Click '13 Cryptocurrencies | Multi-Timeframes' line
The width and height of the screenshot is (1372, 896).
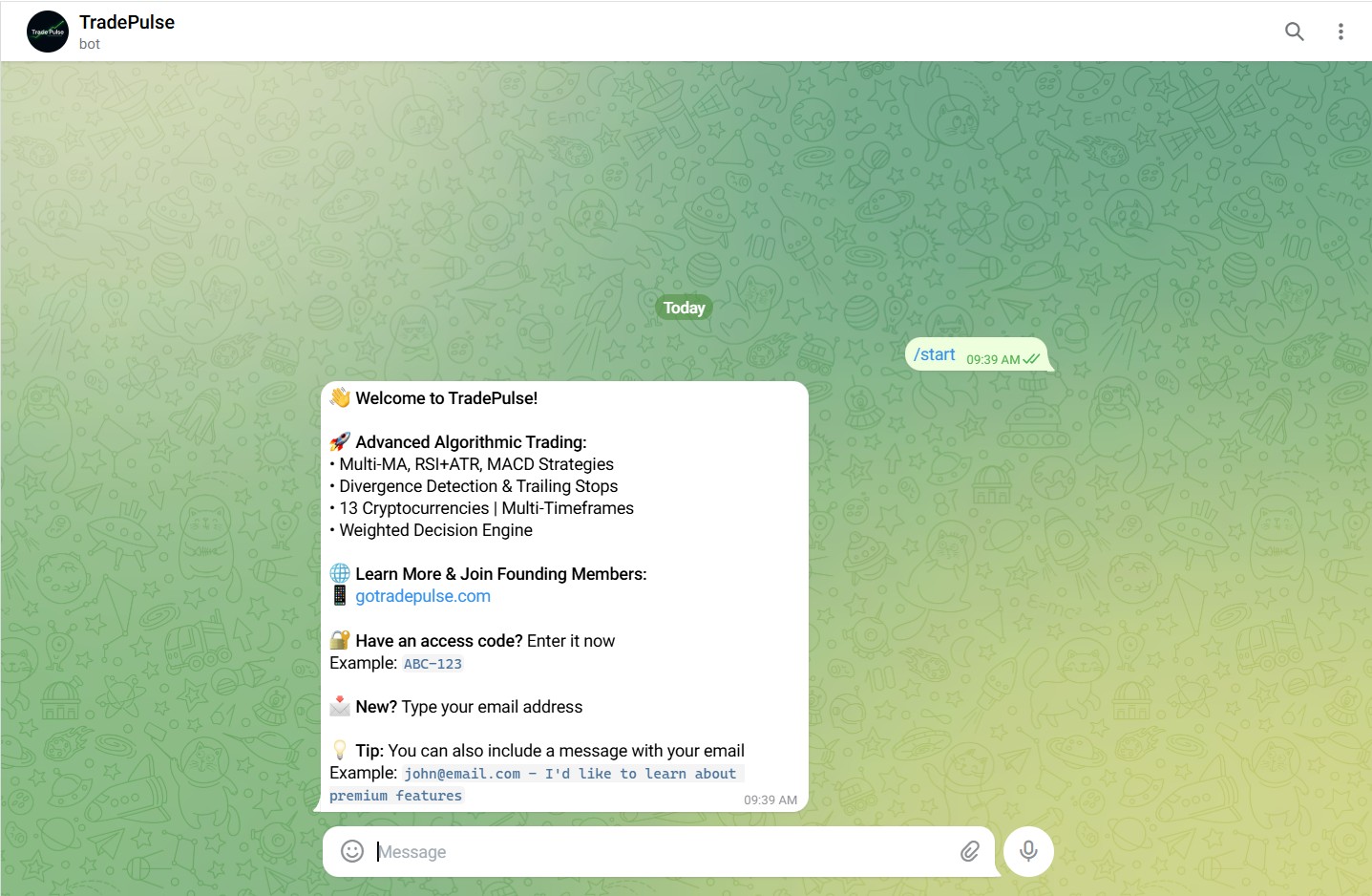(486, 508)
